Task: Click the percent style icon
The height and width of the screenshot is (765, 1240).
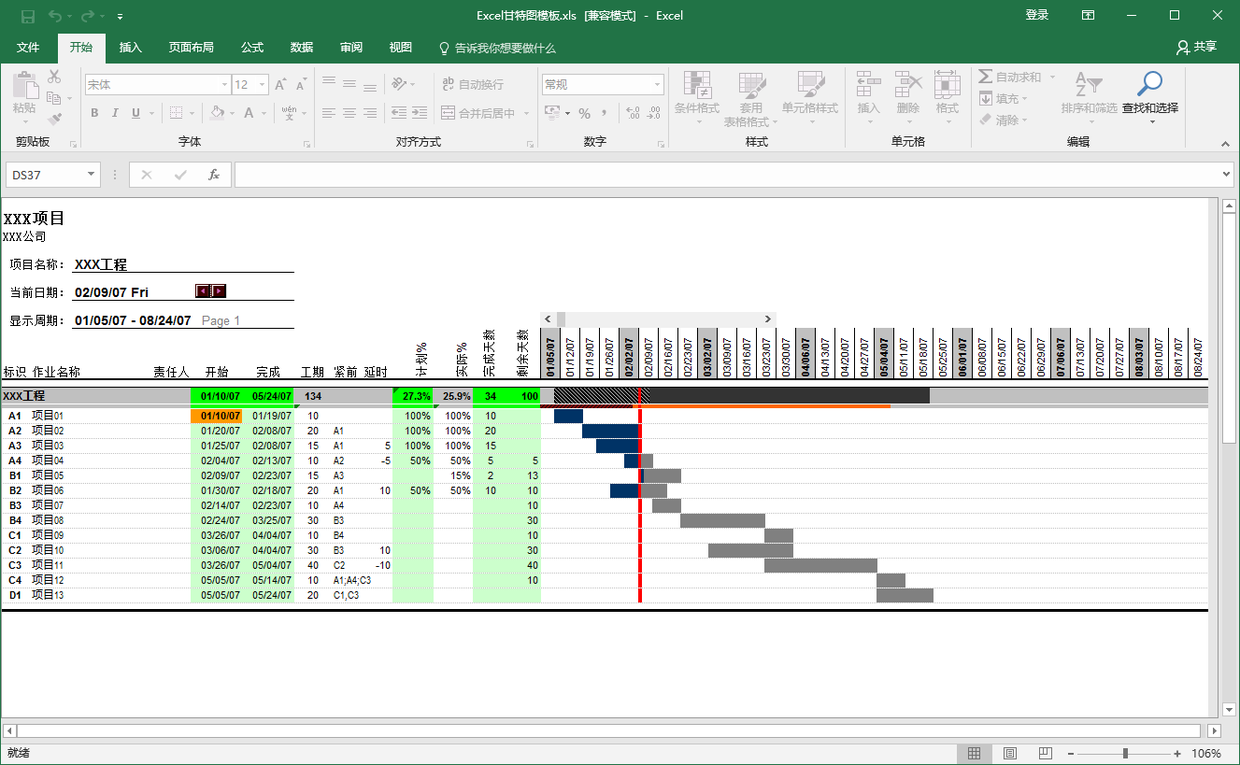Action: (584, 113)
